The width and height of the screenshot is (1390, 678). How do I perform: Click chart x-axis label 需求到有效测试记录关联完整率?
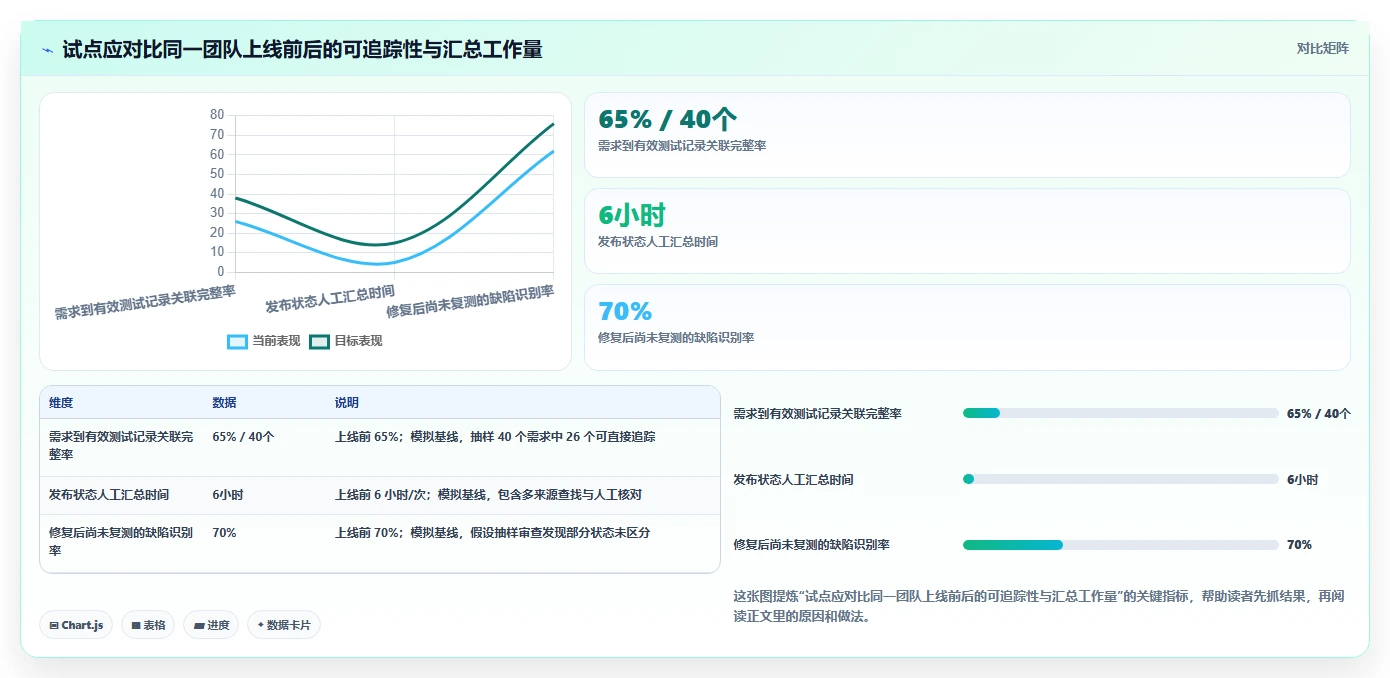pos(145,302)
